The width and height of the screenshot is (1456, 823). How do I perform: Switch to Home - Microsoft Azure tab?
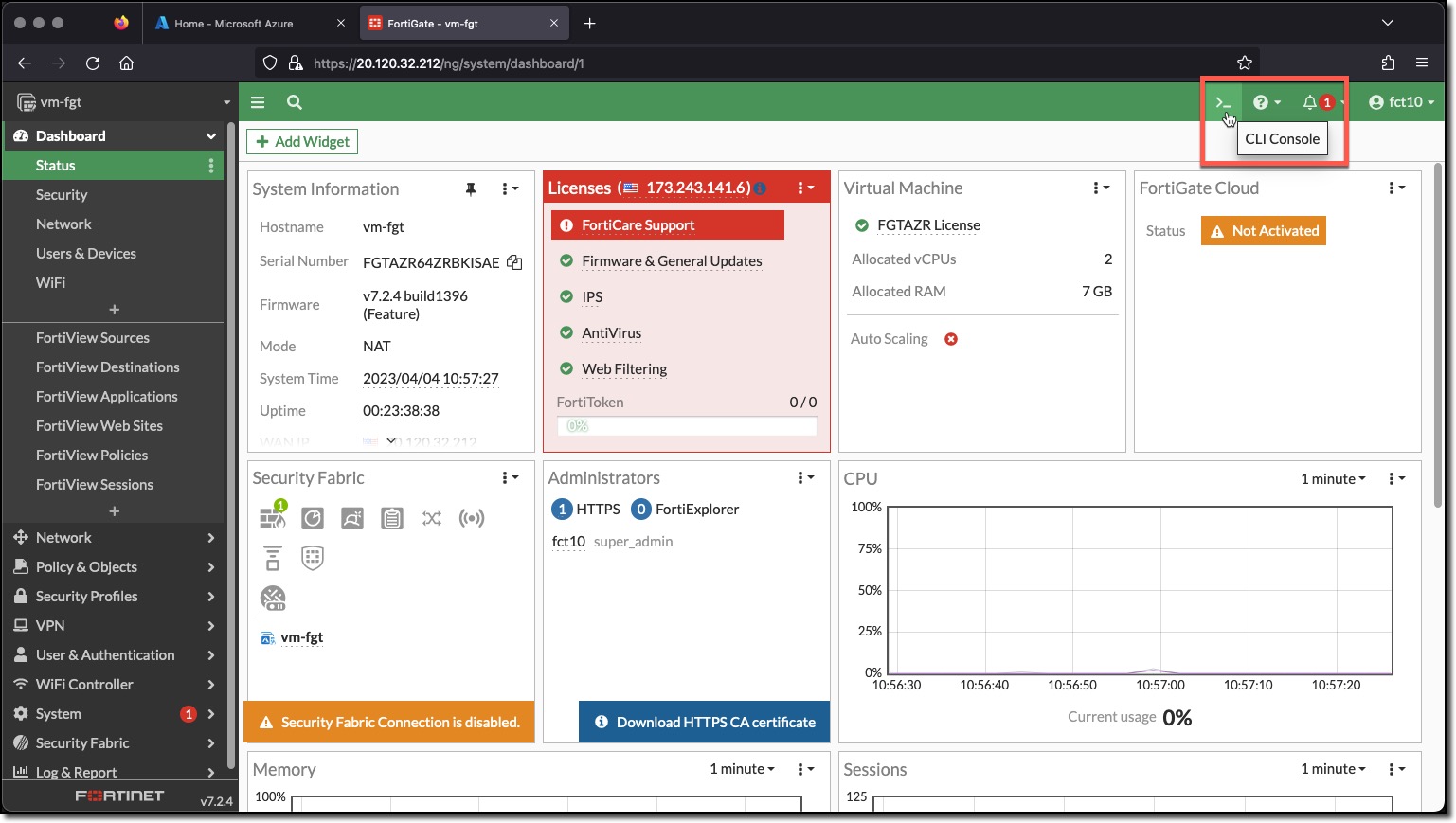249,23
